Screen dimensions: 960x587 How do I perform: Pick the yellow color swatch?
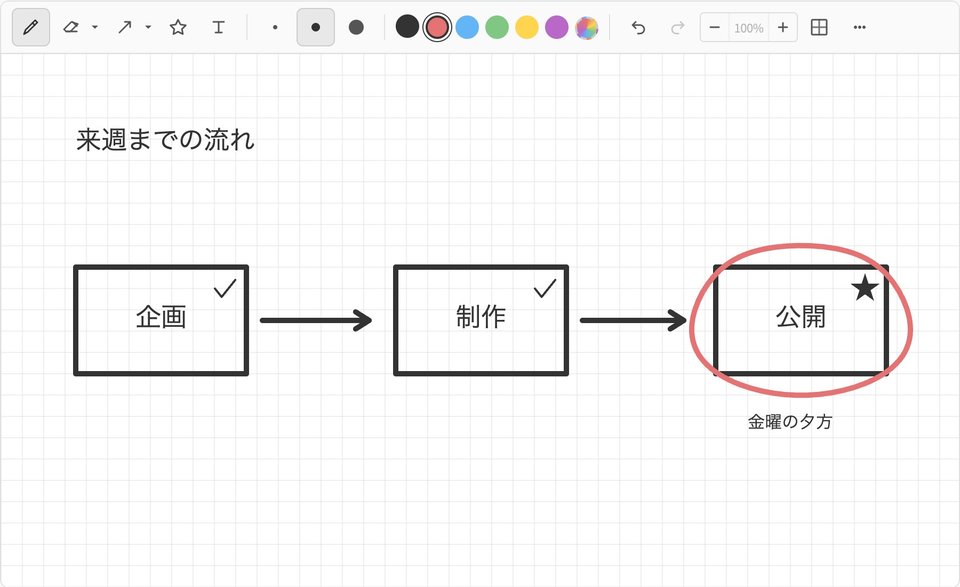[527, 28]
